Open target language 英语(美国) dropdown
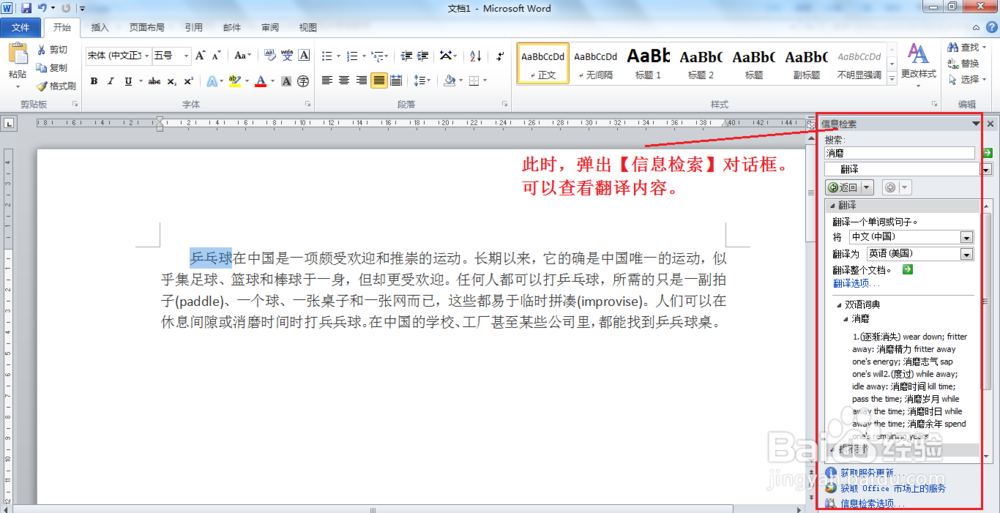1000x513 pixels. point(967,254)
